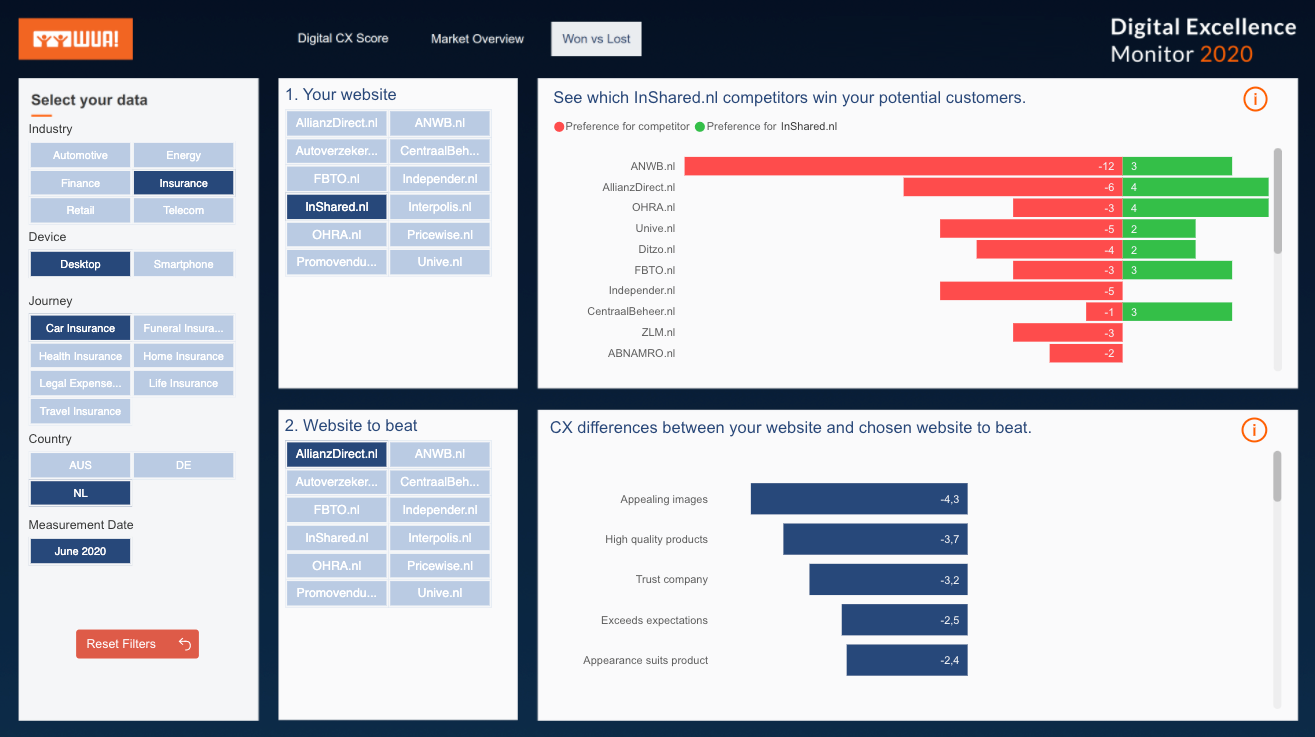The image size is (1315, 737).
Task: Choose Autoverzeker... under Your website
Action: (336, 151)
